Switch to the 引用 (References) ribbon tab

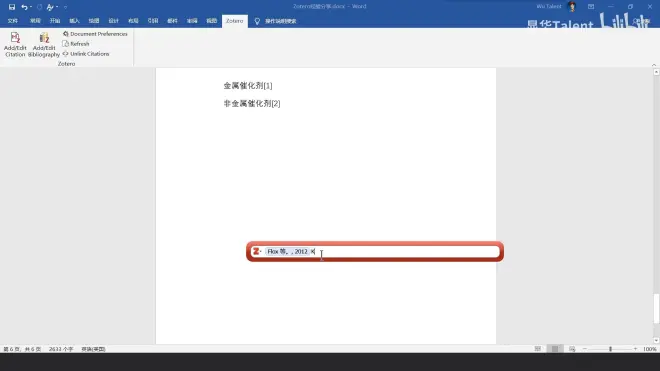pos(153,21)
